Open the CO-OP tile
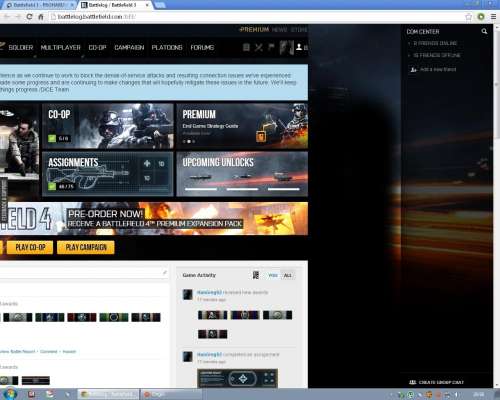Viewport: 500px width, 400px height. pos(108,126)
